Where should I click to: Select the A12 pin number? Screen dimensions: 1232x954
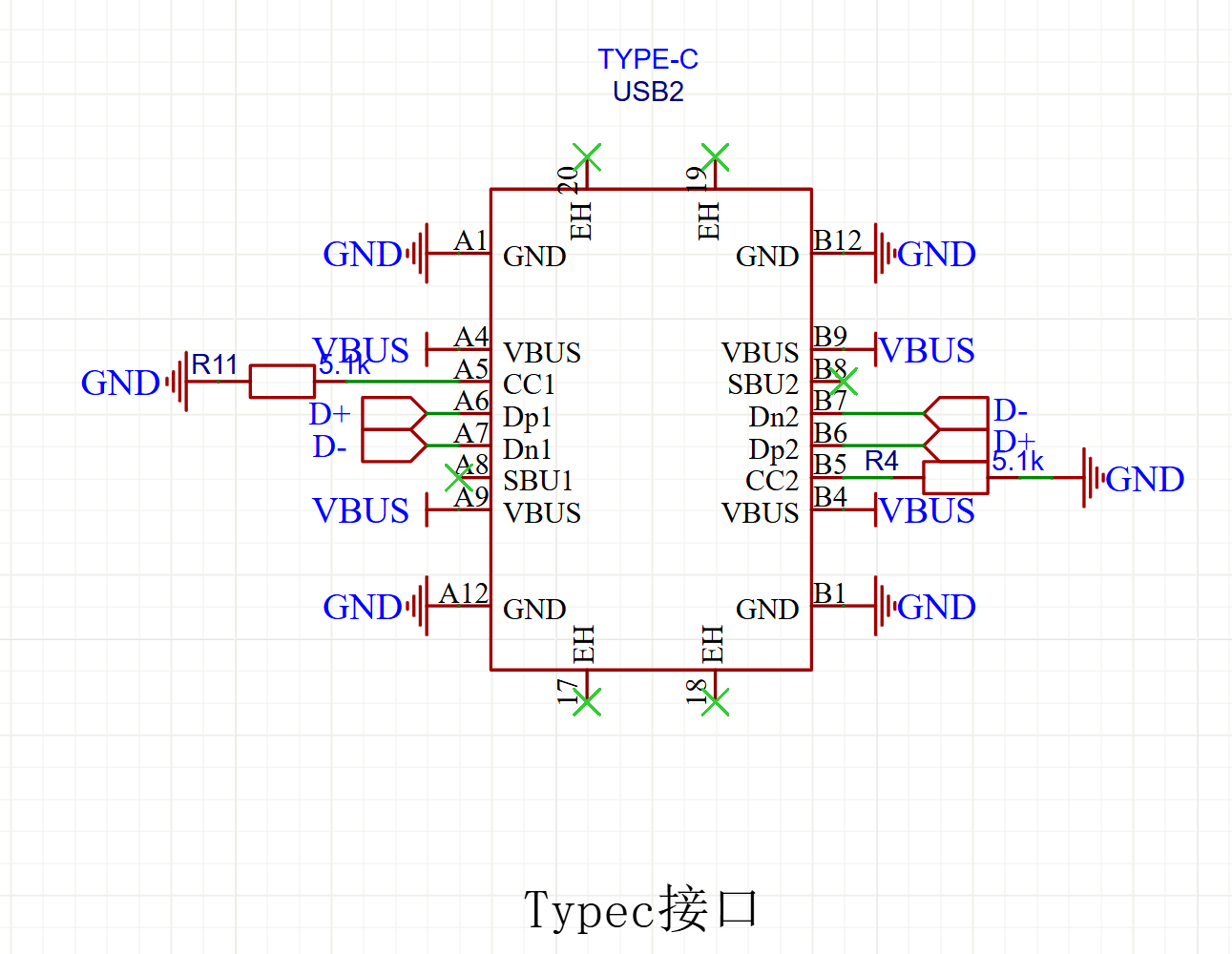(464, 593)
